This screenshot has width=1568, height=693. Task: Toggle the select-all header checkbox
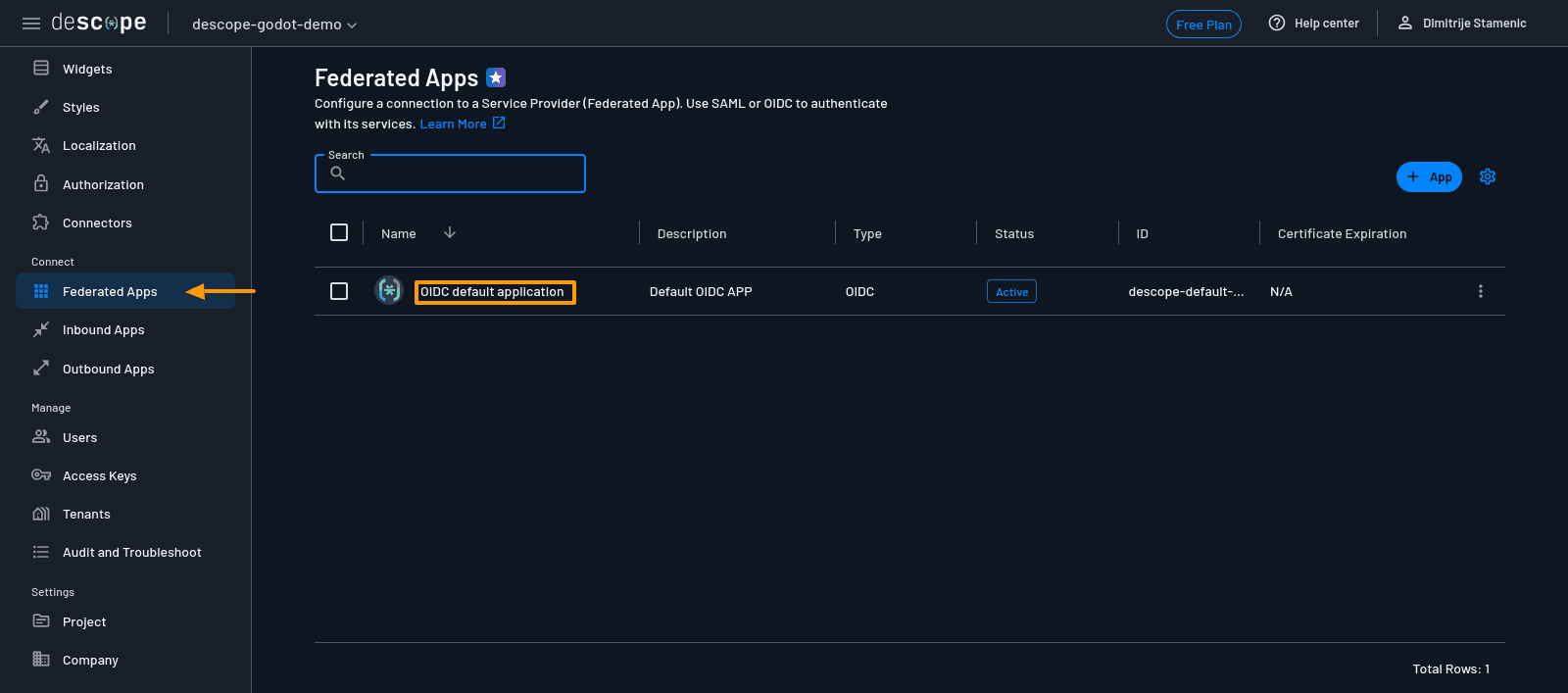[339, 232]
